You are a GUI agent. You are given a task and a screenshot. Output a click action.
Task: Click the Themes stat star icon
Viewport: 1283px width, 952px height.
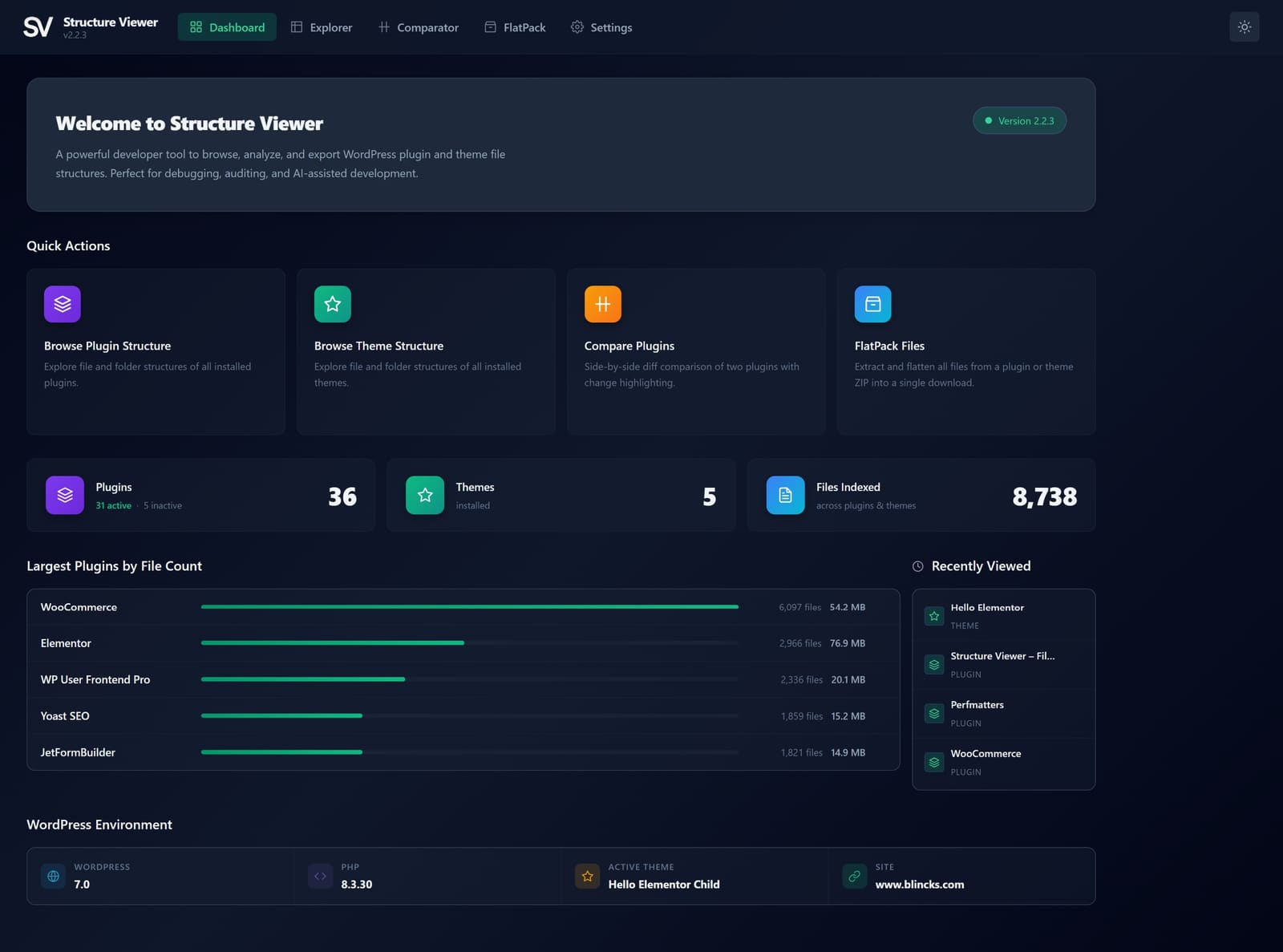click(425, 496)
